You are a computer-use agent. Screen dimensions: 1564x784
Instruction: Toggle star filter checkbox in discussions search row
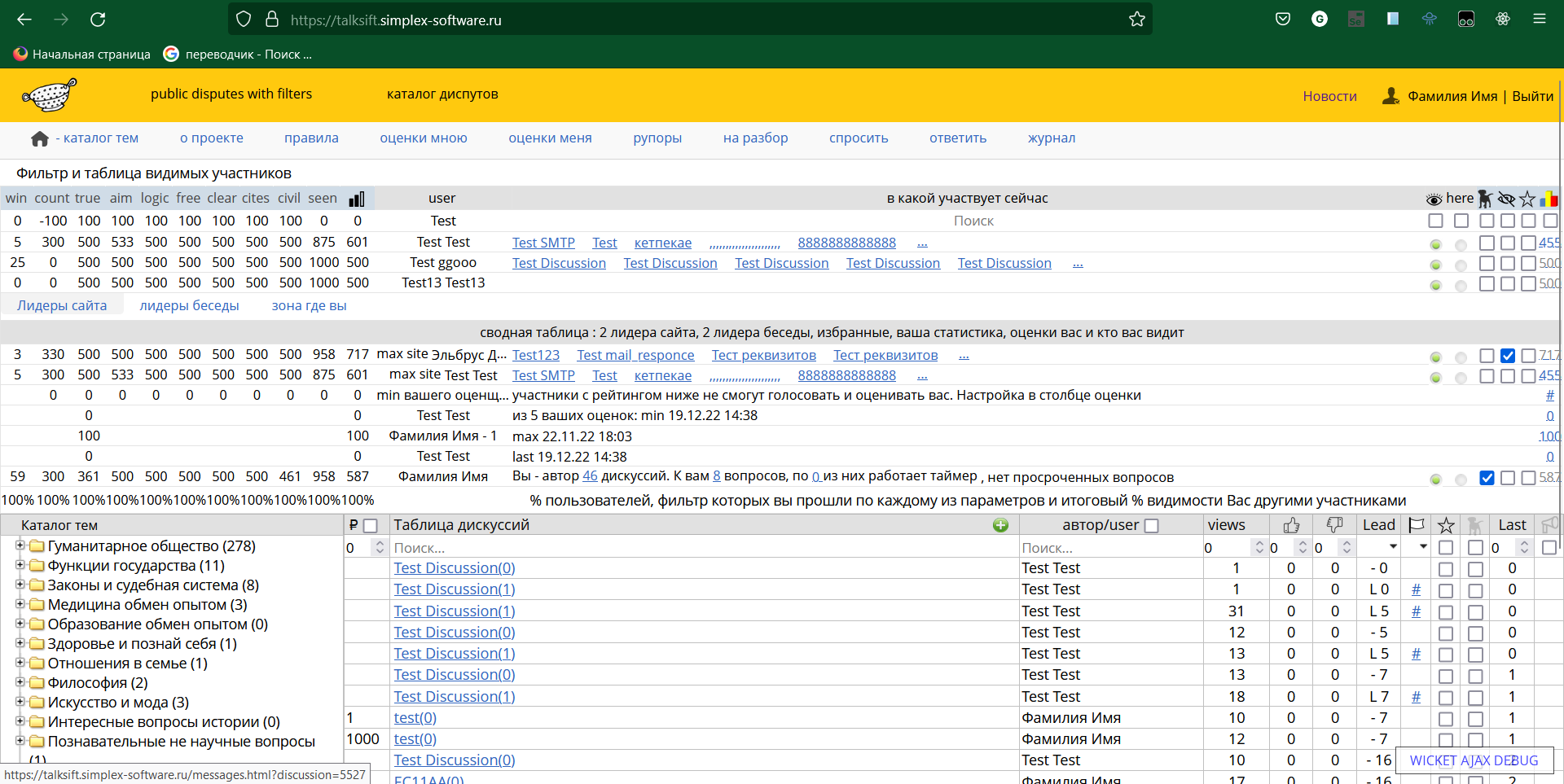(1446, 548)
